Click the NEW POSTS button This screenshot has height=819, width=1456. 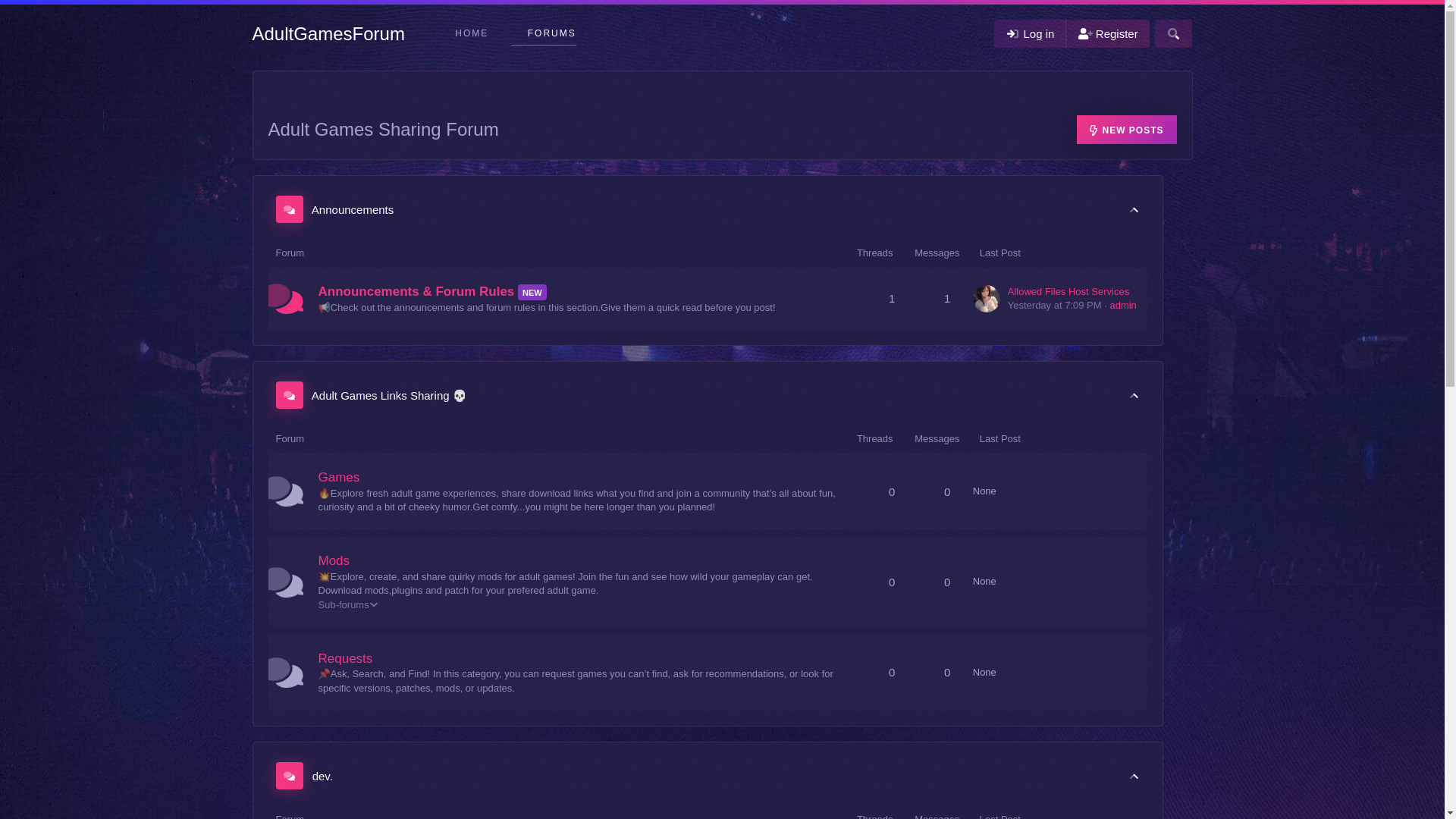[1126, 130]
